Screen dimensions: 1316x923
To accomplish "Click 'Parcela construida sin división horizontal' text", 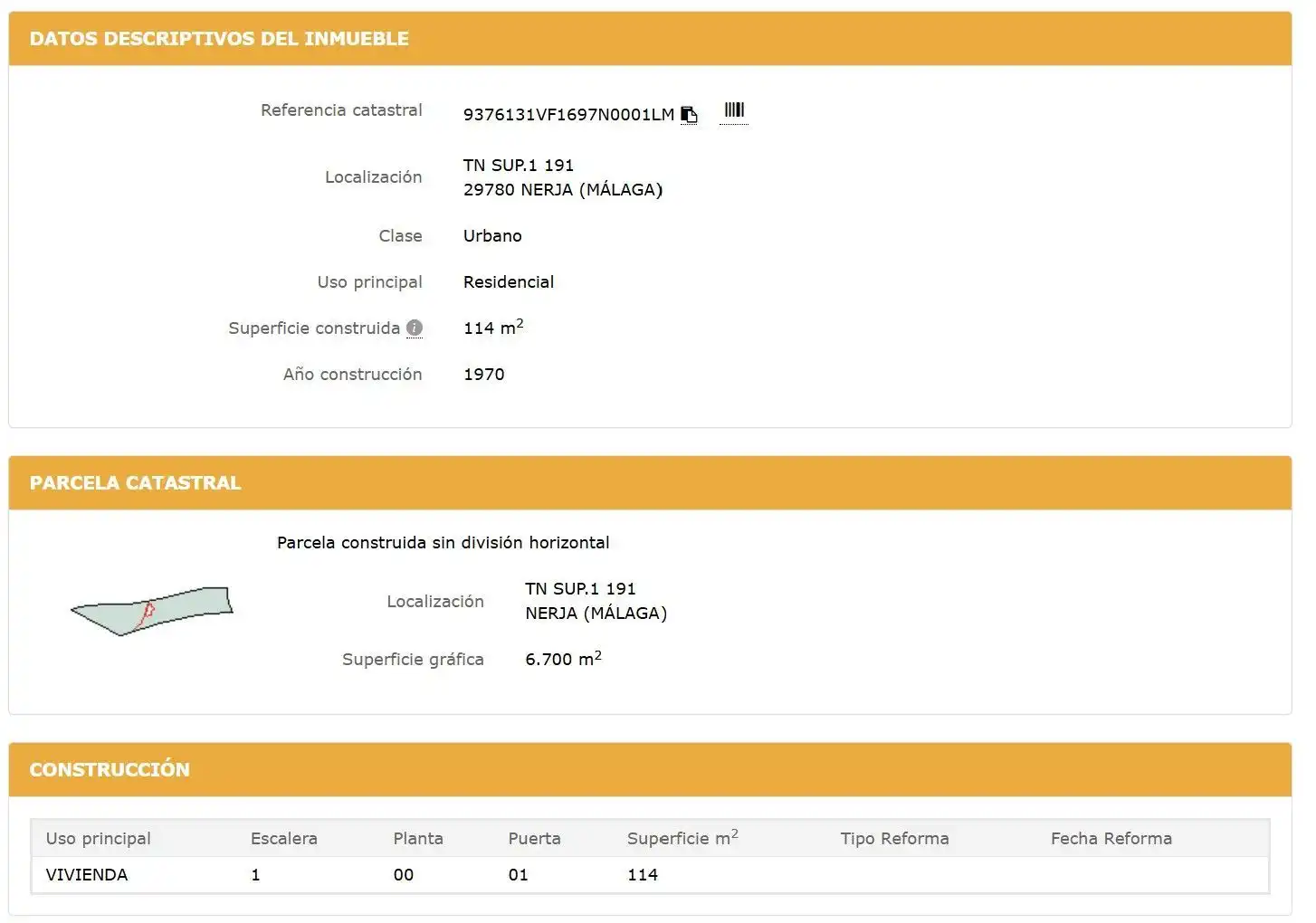I will point(443,543).
